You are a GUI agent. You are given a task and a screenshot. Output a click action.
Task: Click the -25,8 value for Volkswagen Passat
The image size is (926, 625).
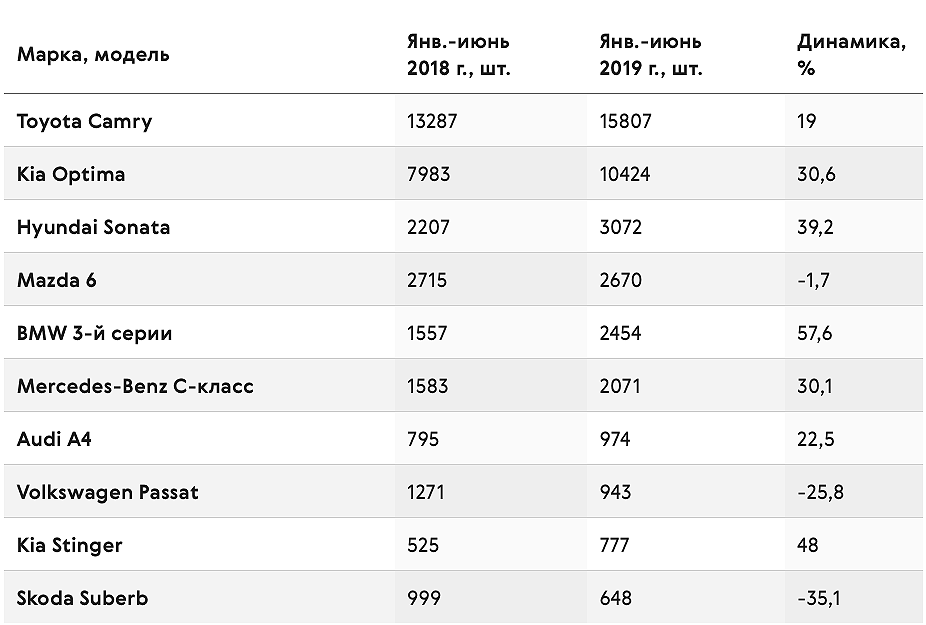[x=820, y=493]
